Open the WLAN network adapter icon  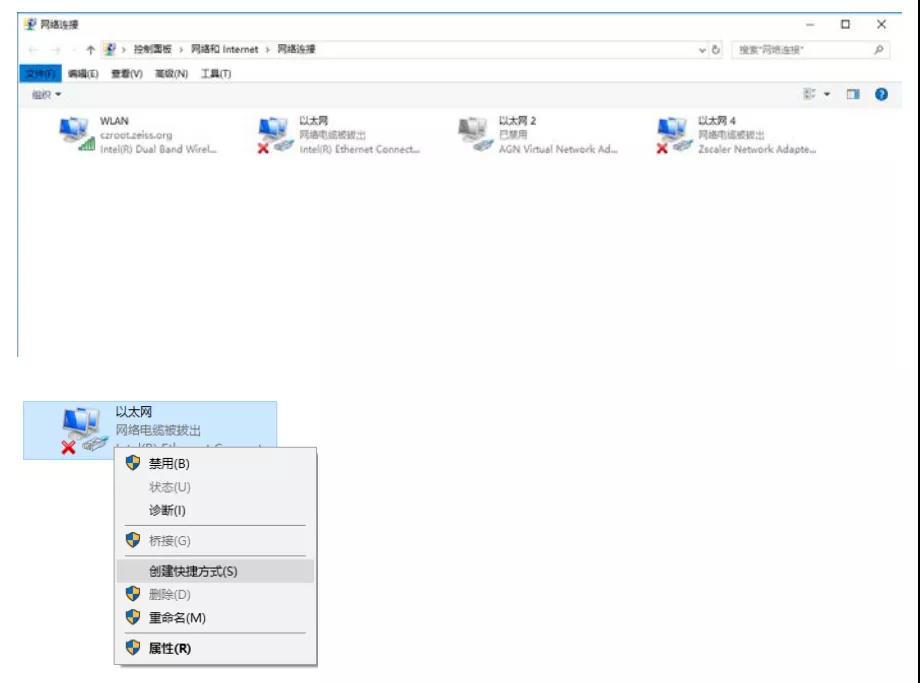click(x=76, y=135)
